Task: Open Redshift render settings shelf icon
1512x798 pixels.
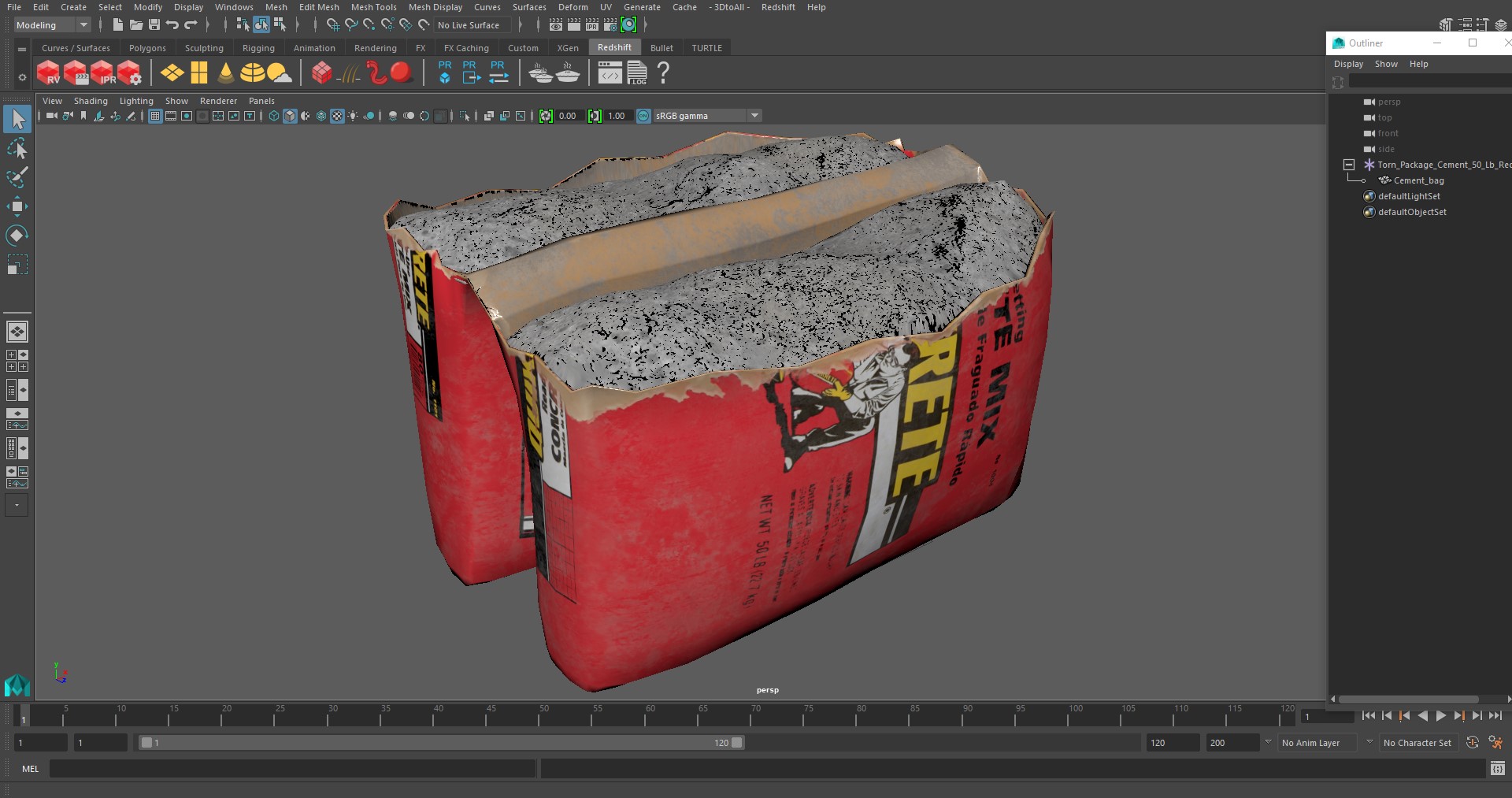Action: coord(129,73)
